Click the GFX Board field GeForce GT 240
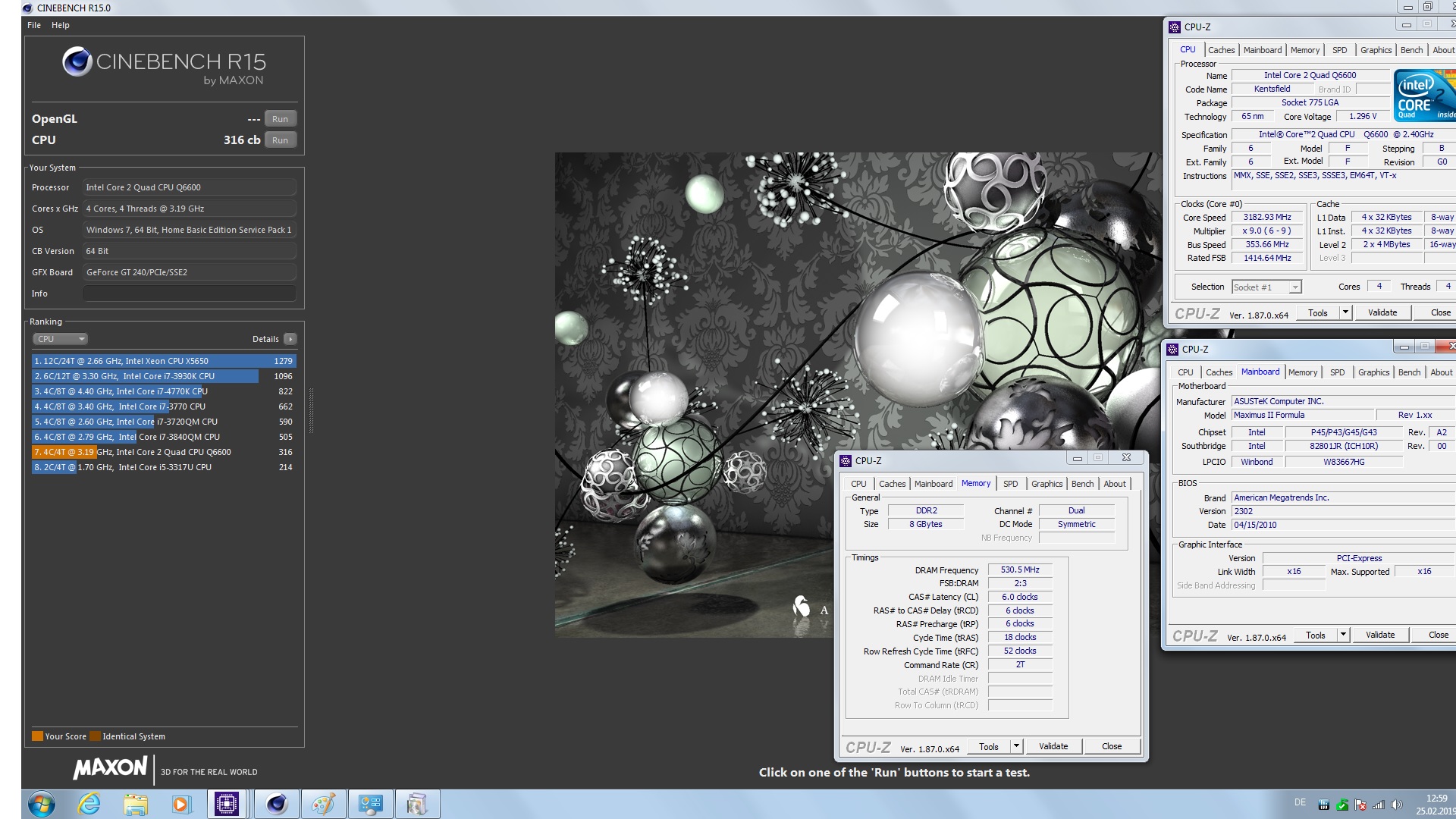The height and width of the screenshot is (819, 1456). click(189, 272)
